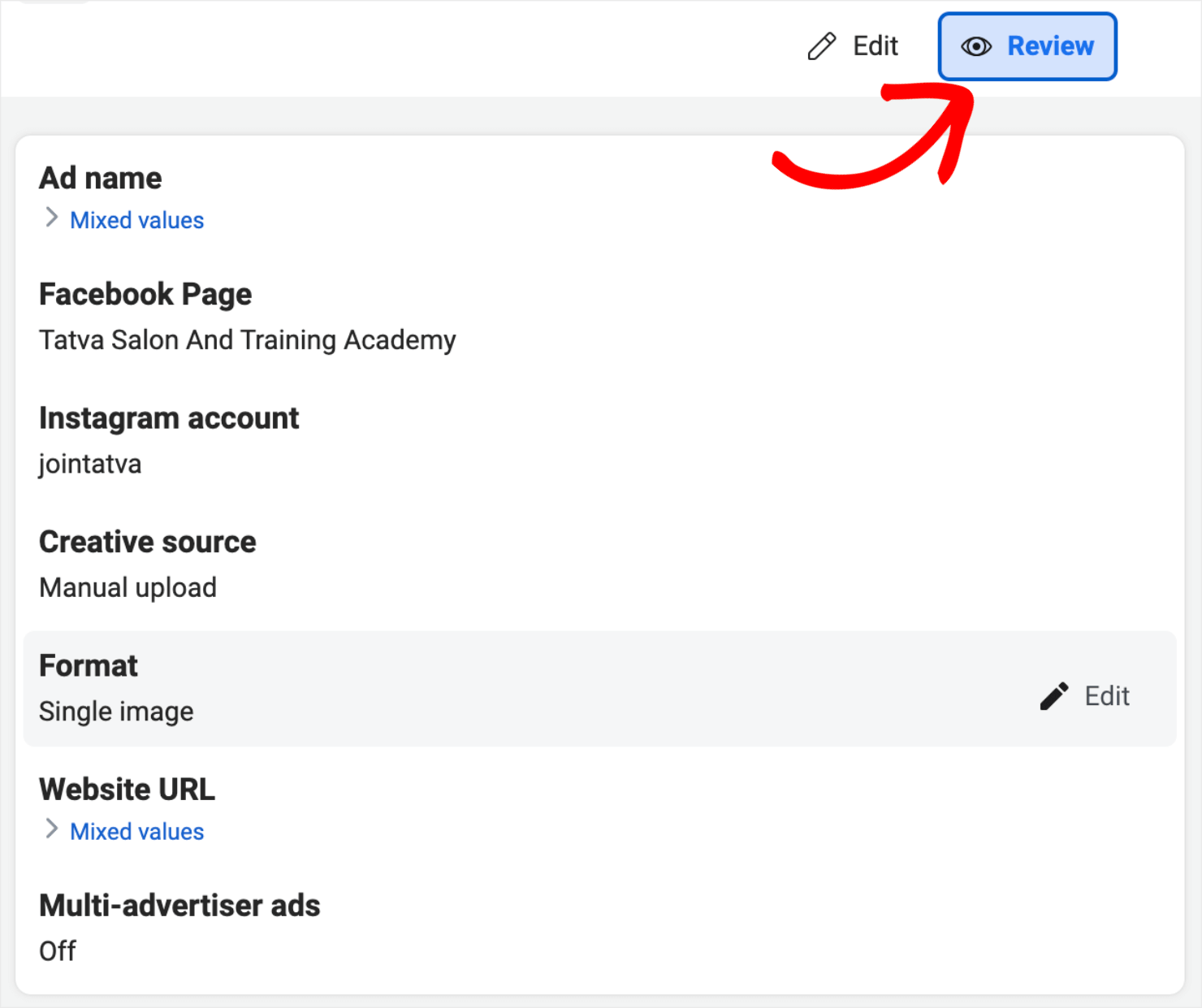Screen dimensions: 1202x1008
Task: Click the Off value under Multi-advertiser ads
Action: tap(57, 950)
